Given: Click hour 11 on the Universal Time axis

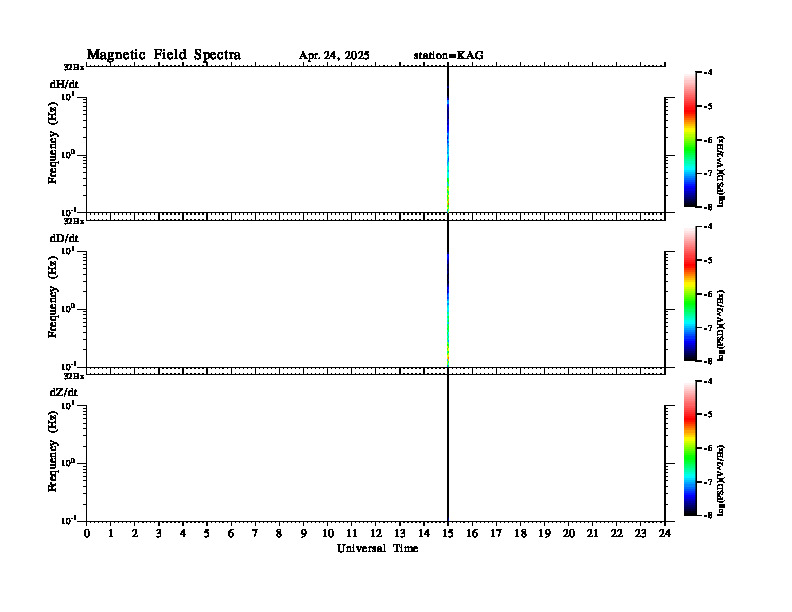Looking at the screenshot, I should click(x=352, y=533).
